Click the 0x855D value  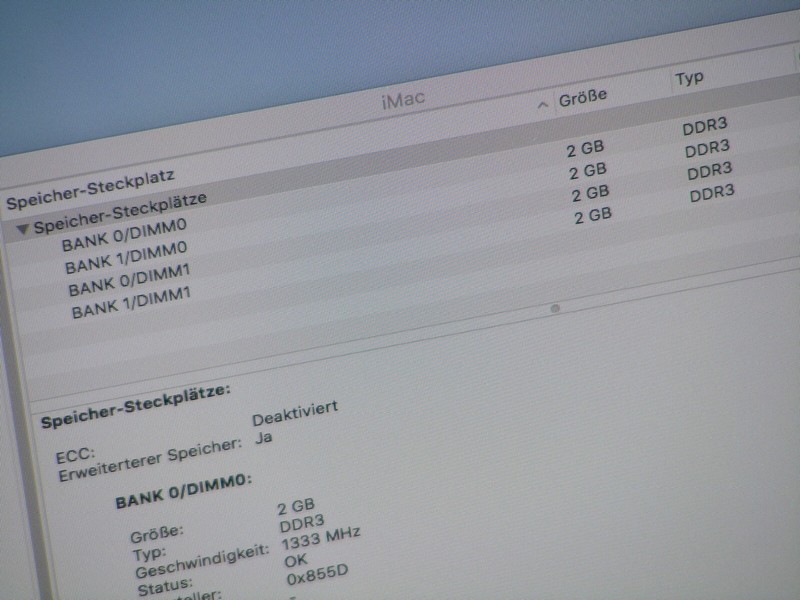tap(317, 576)
